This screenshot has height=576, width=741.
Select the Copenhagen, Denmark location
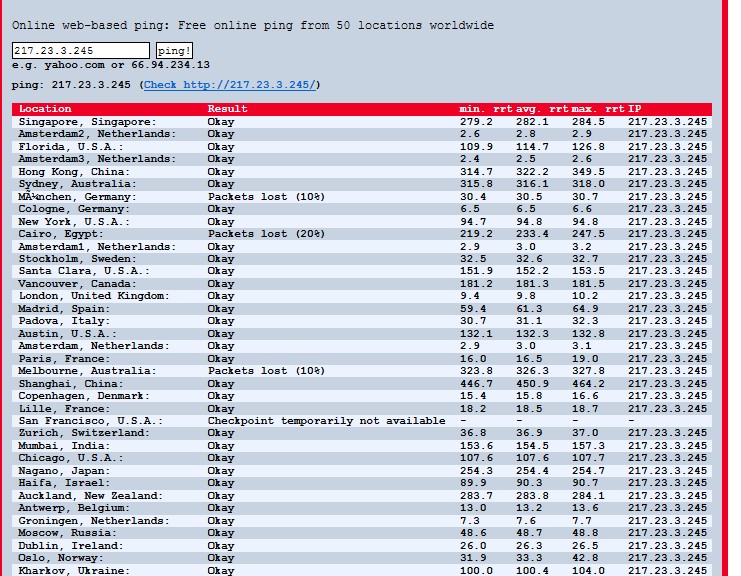[84, 396]
